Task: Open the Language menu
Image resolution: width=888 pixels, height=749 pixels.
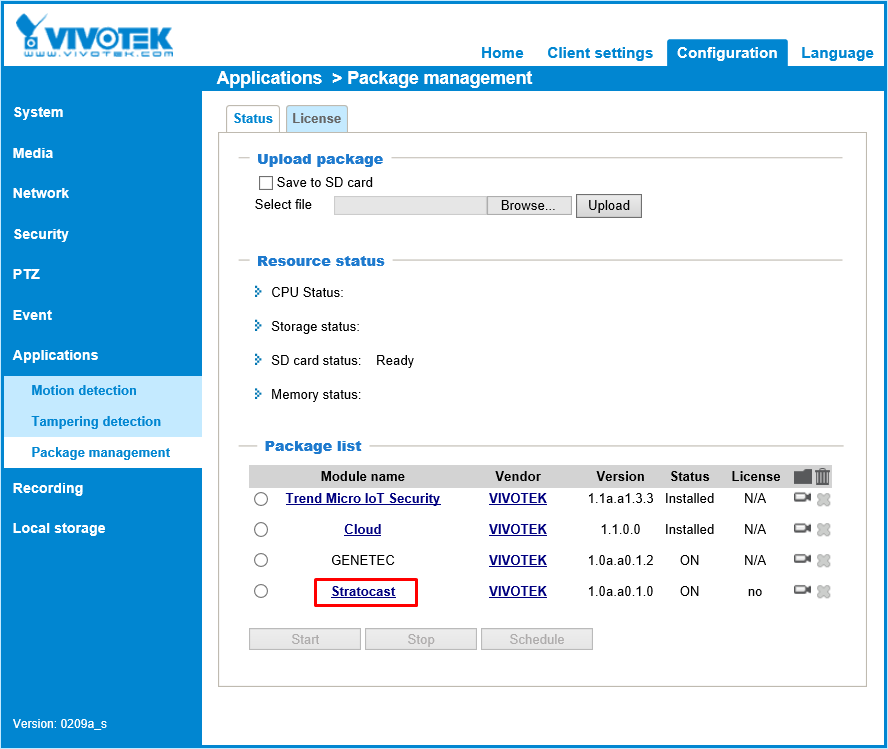Action: coord(837,53)
